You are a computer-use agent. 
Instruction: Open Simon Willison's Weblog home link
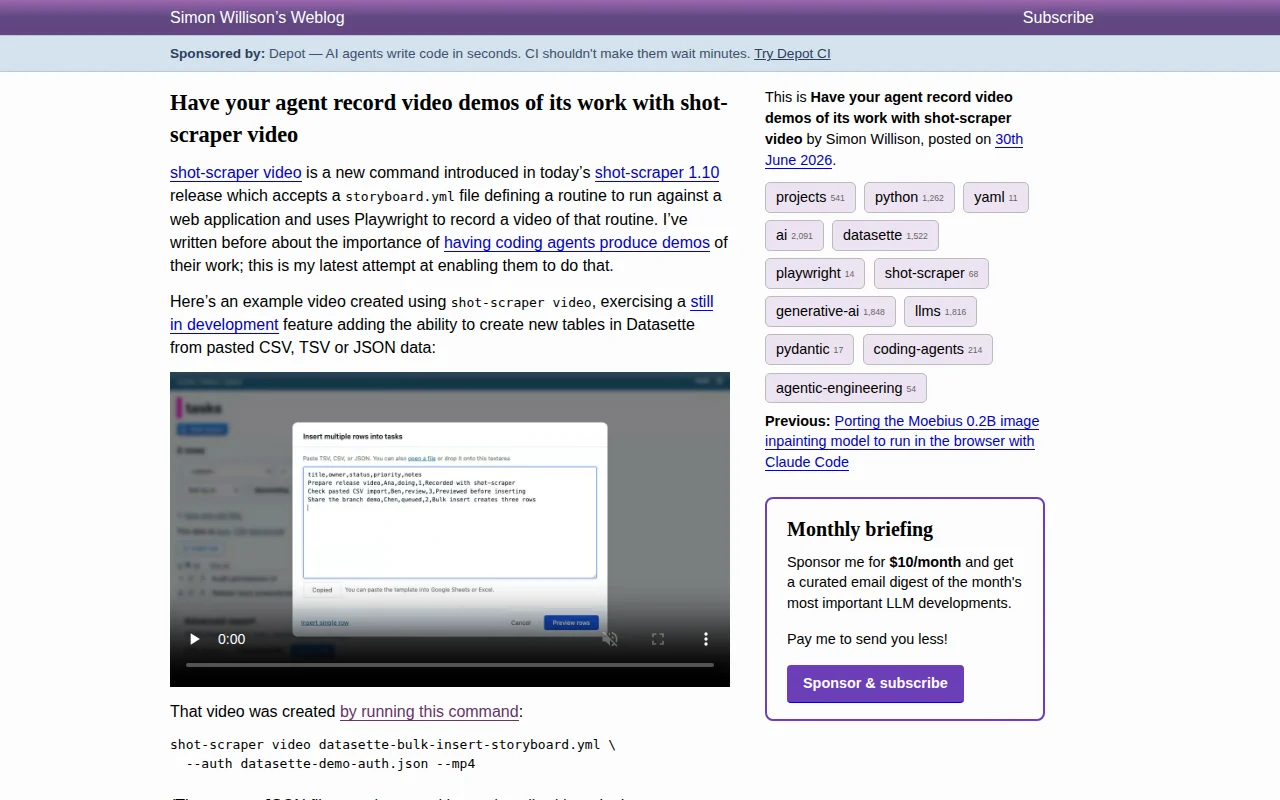(x=257, y=17)
